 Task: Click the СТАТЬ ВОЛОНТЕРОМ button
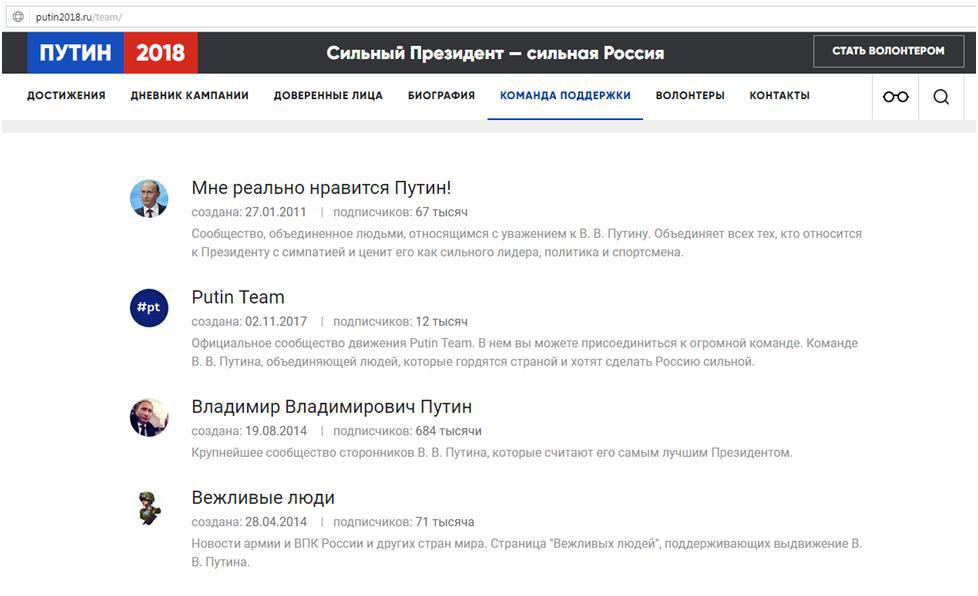[888, 51]
